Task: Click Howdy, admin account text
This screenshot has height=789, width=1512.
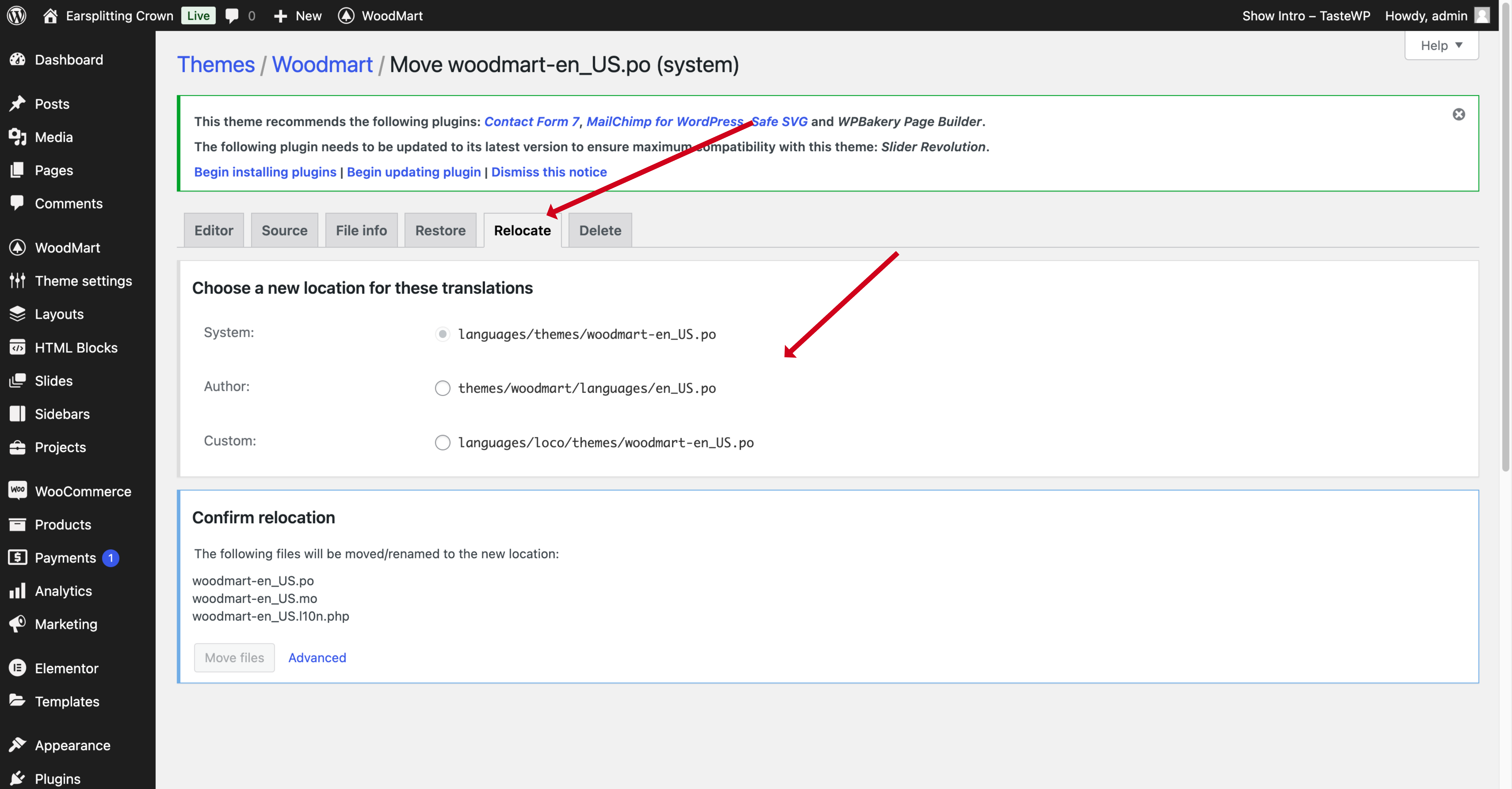Action: 1426,16
